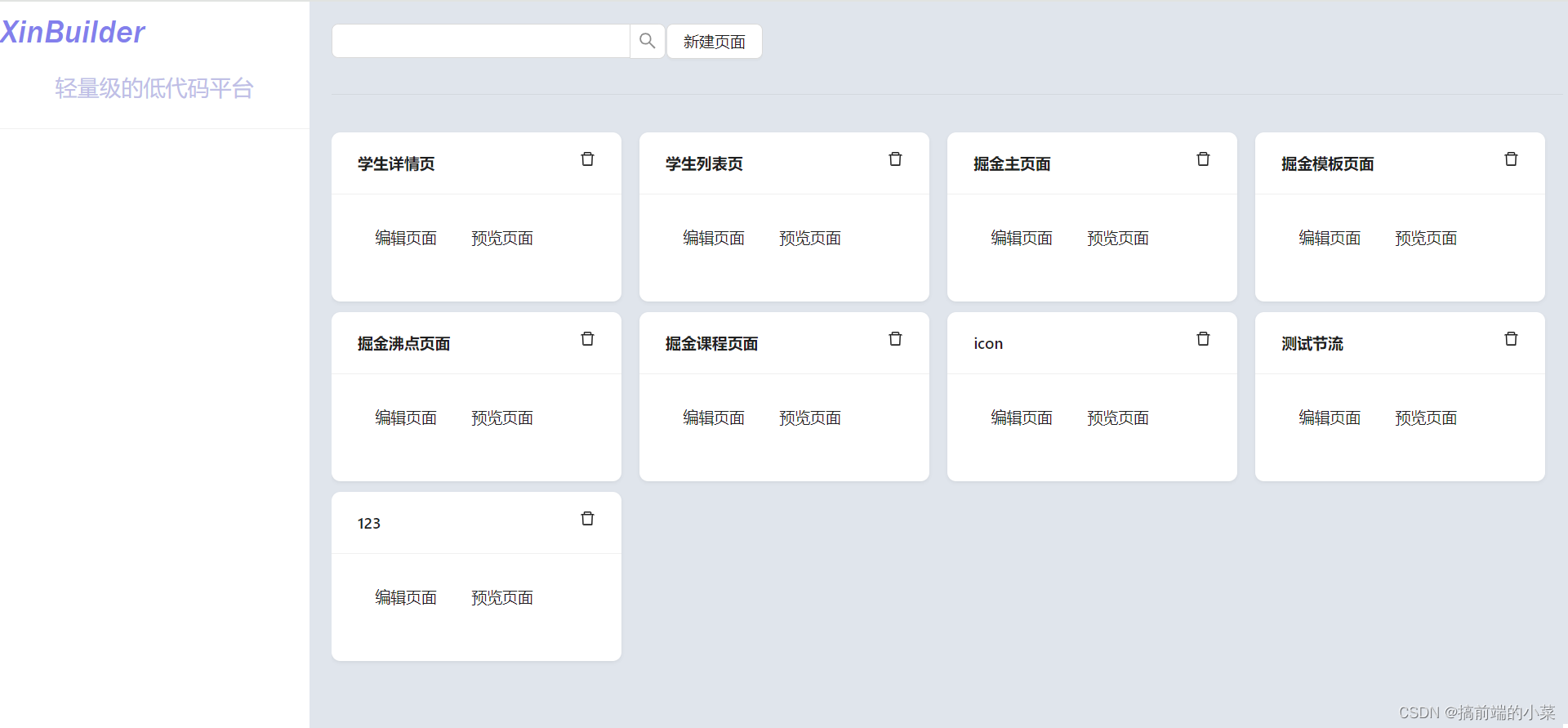
Task: Delete the 测试节流 card via trash icon
Action: tap(1511, 339)
